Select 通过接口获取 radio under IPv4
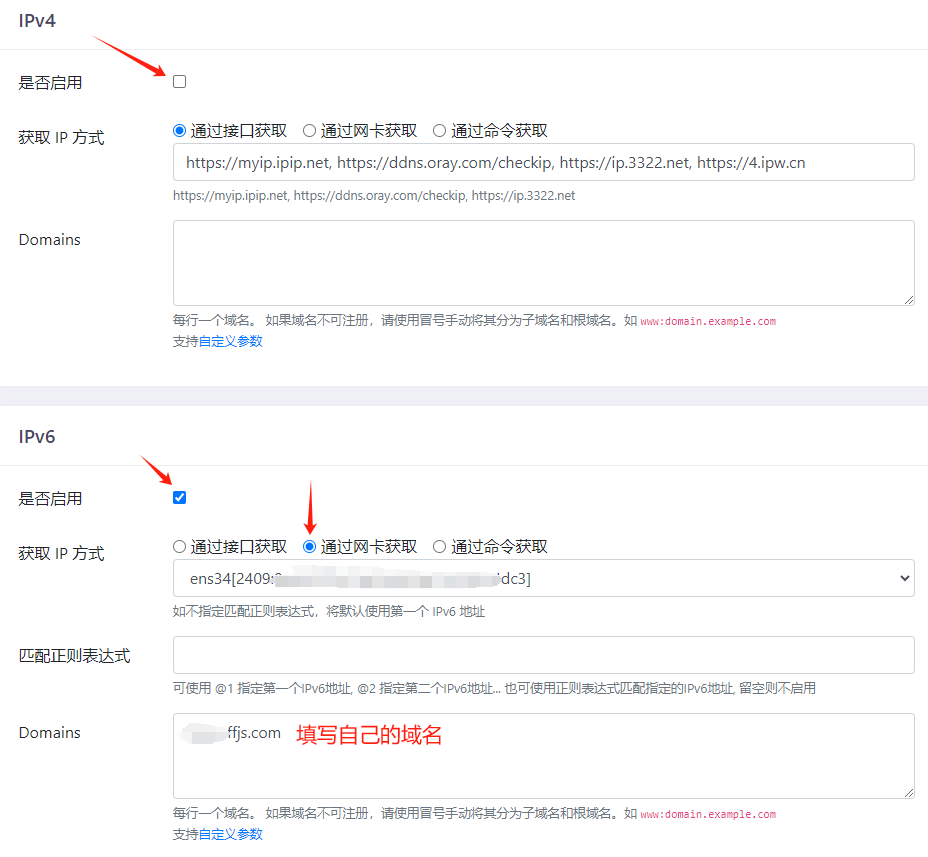Viewport: 928px width, 857px height. [x=180, y=131]
